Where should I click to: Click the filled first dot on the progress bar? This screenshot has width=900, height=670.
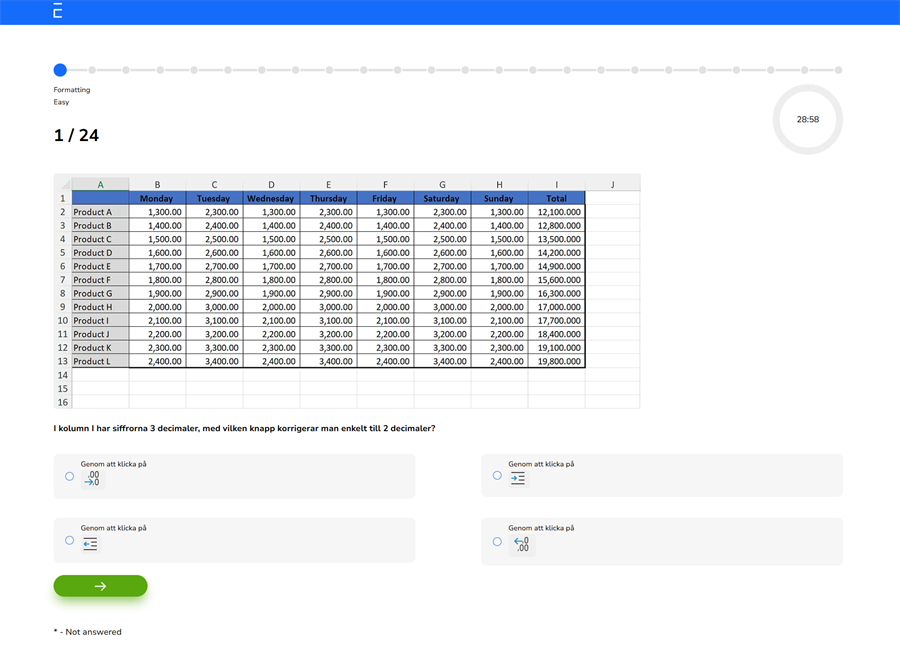(60, 70)
